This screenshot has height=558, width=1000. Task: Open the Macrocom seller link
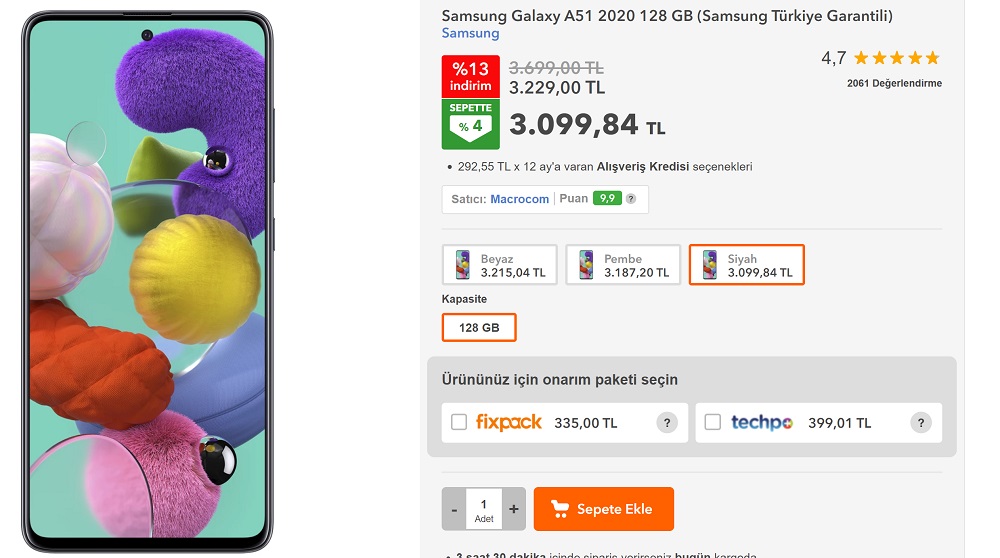(519, 199)
